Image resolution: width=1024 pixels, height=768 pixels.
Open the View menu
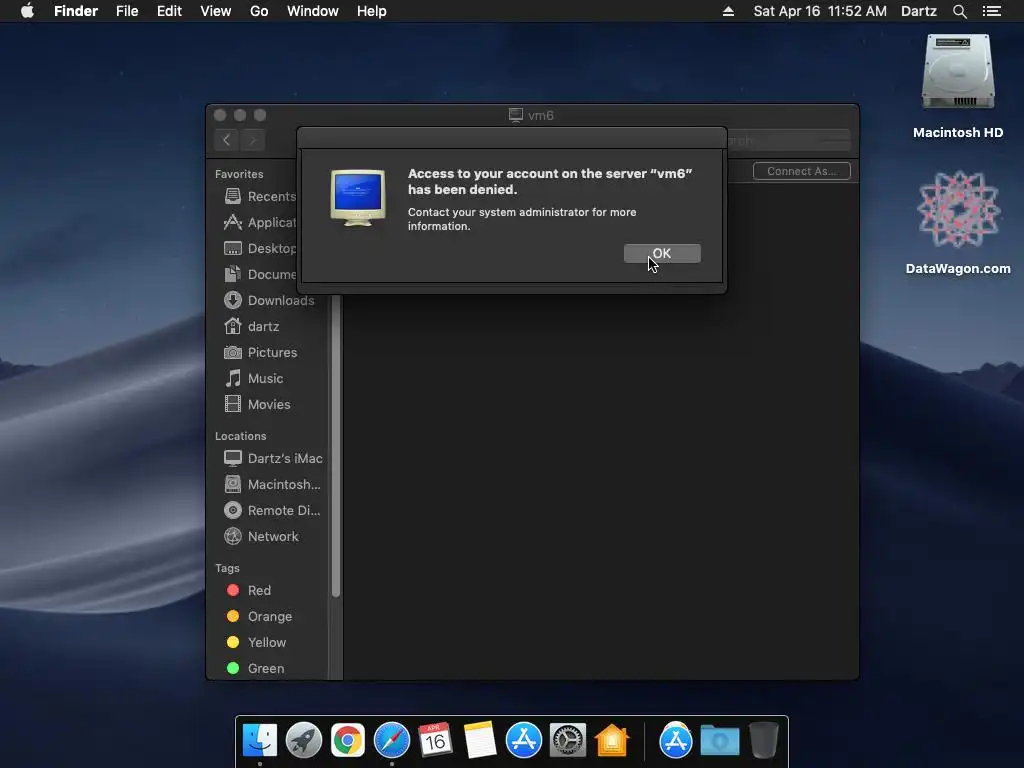216,11
